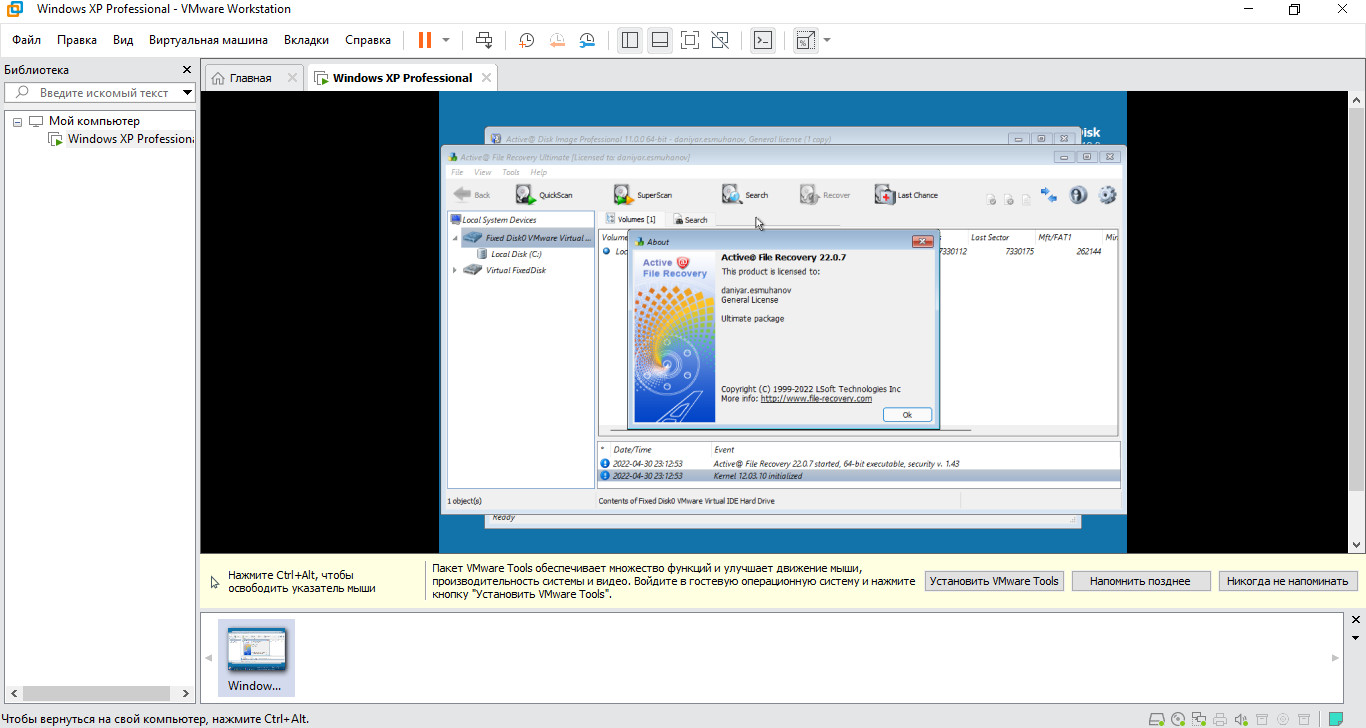Click Напомнить позднее button
1366x728 pixels.
point(1140,581)
